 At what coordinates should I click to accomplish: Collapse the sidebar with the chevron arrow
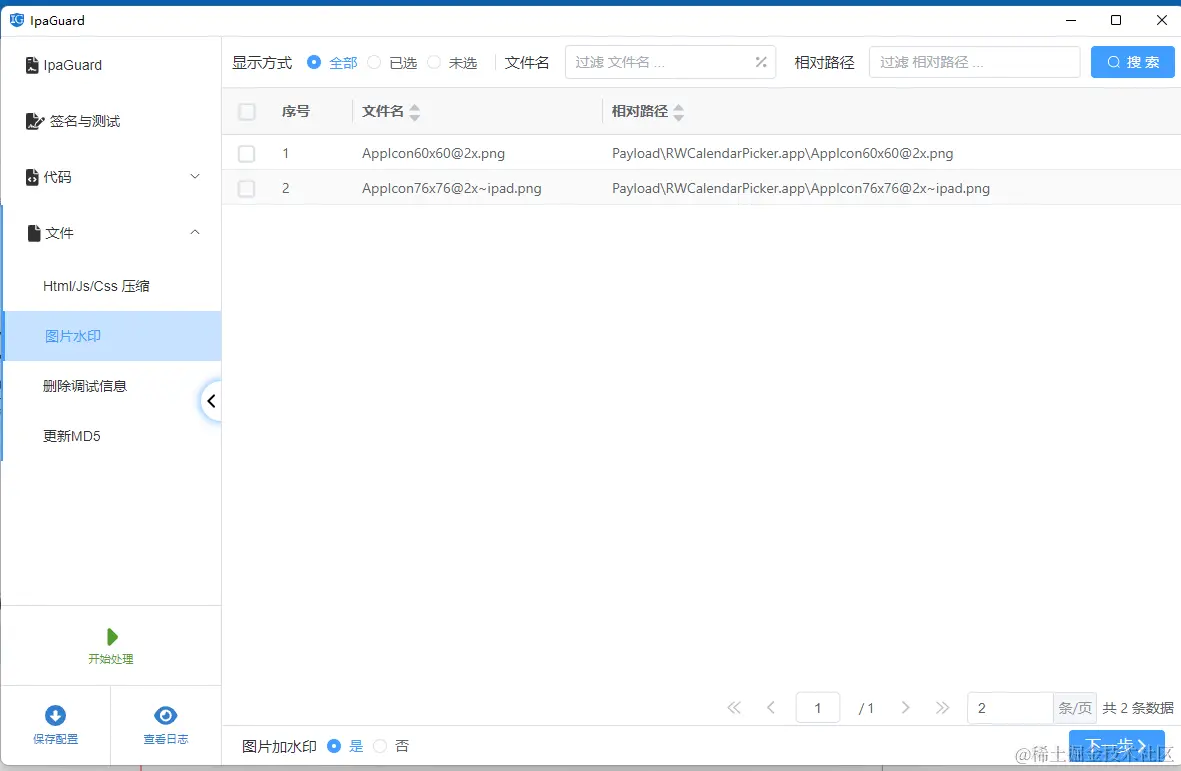(211, 400)
